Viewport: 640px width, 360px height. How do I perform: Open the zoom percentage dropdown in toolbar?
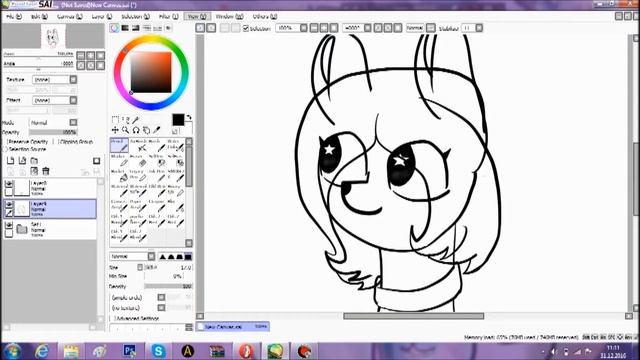pyautogui.click(x=304, y=28)
